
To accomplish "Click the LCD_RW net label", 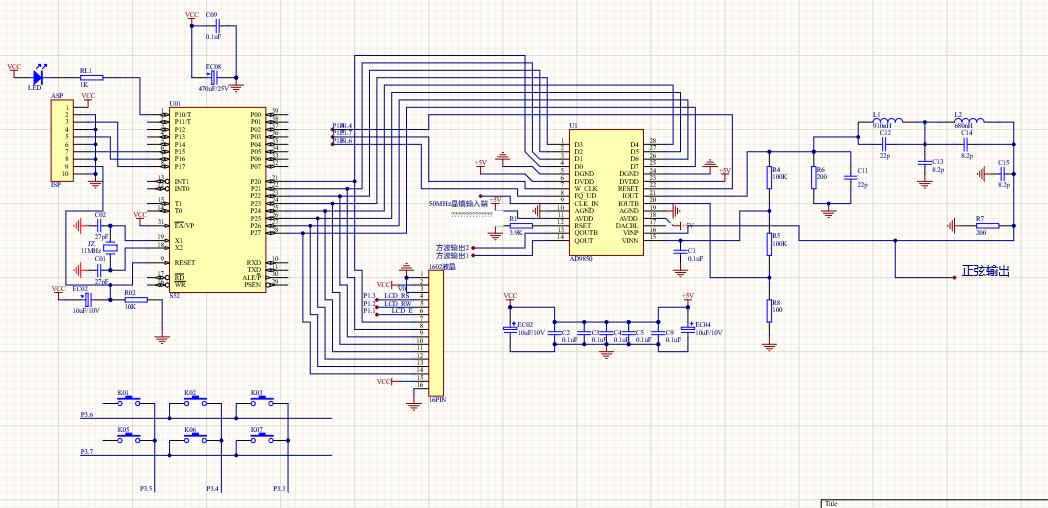I will tap(397, 303).
